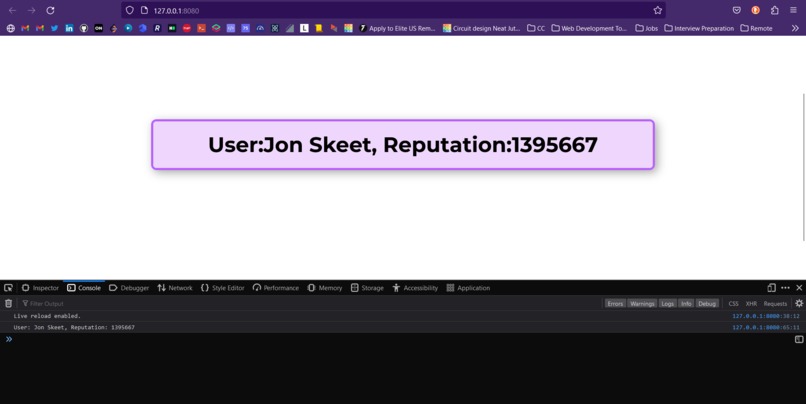Open the Firefox hamburger menu
806x404 pixels.
(794, 10)
